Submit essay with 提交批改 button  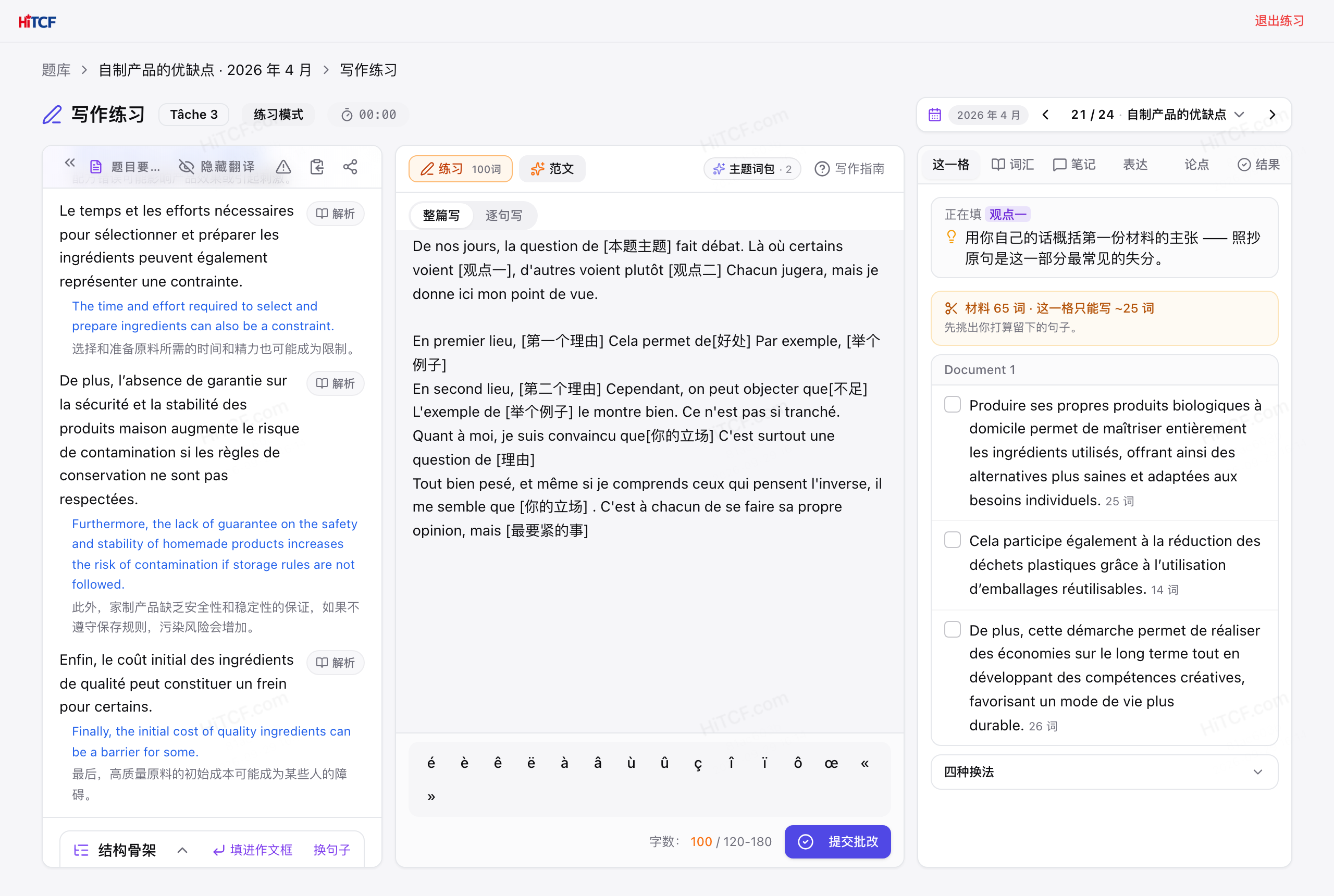[x=837, y=842]
